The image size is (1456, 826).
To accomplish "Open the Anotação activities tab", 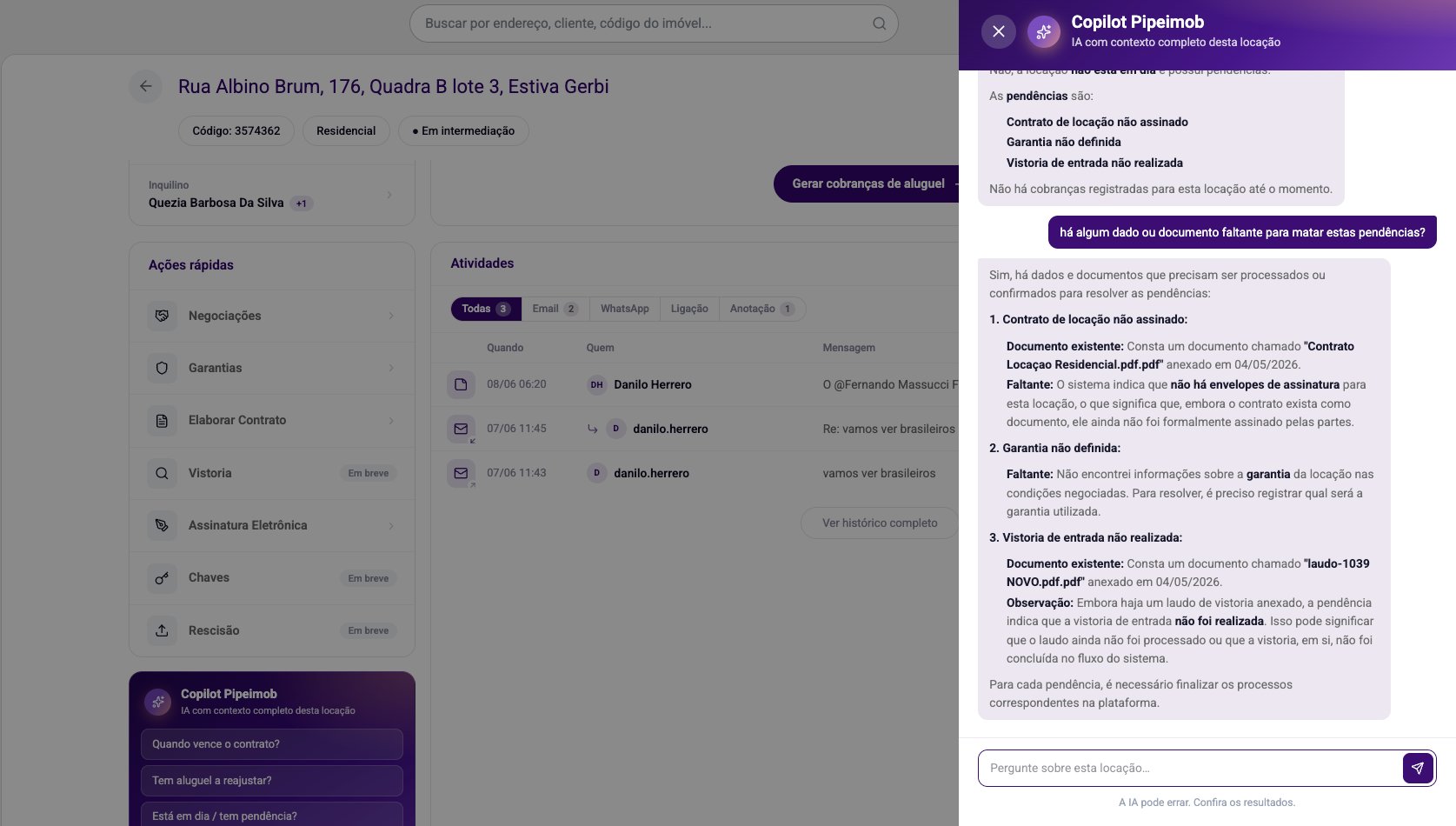I will pyautogui.click(x=761, y=309).
